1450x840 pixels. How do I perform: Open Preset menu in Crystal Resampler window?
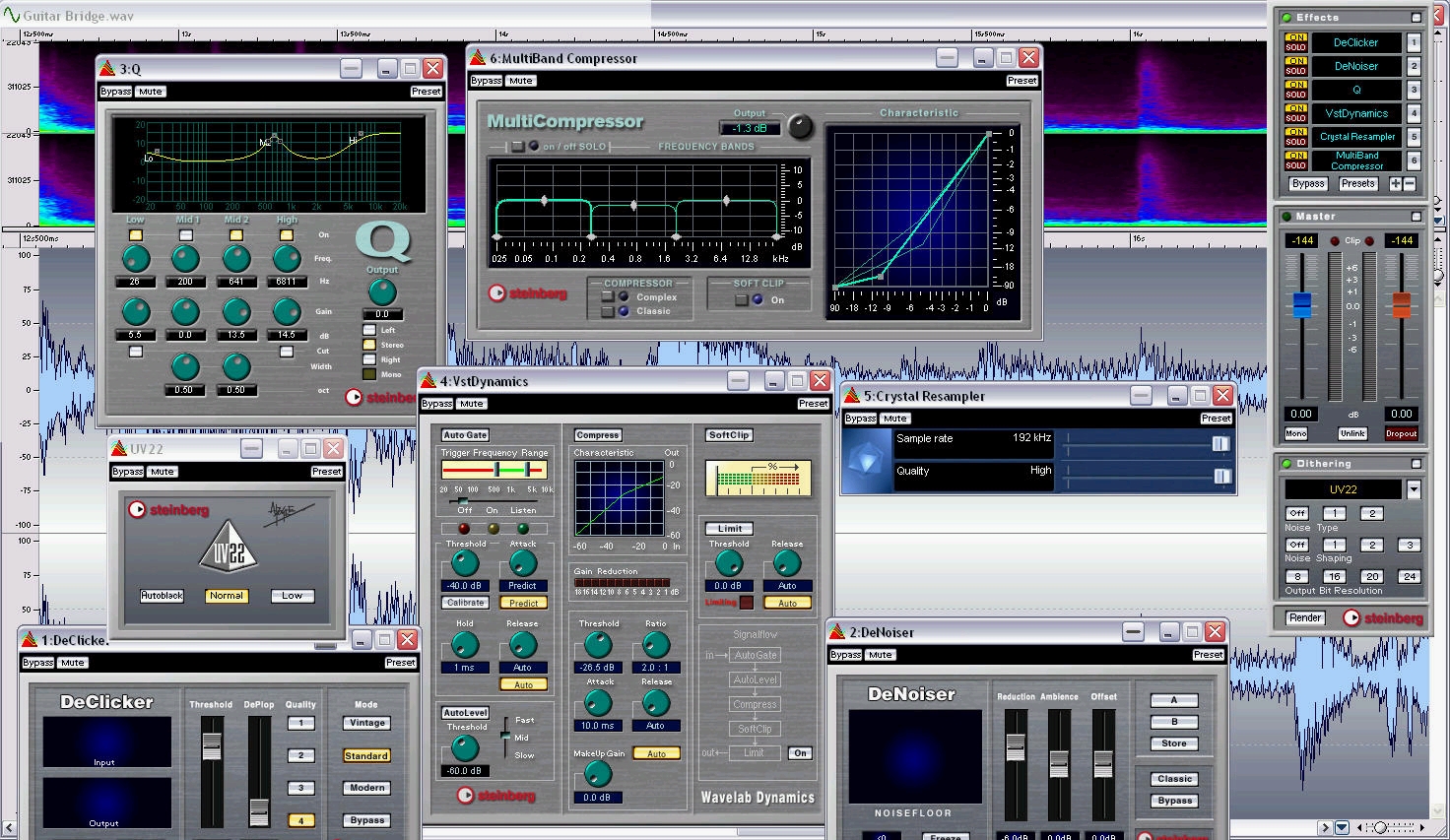tap(1216, 419)
